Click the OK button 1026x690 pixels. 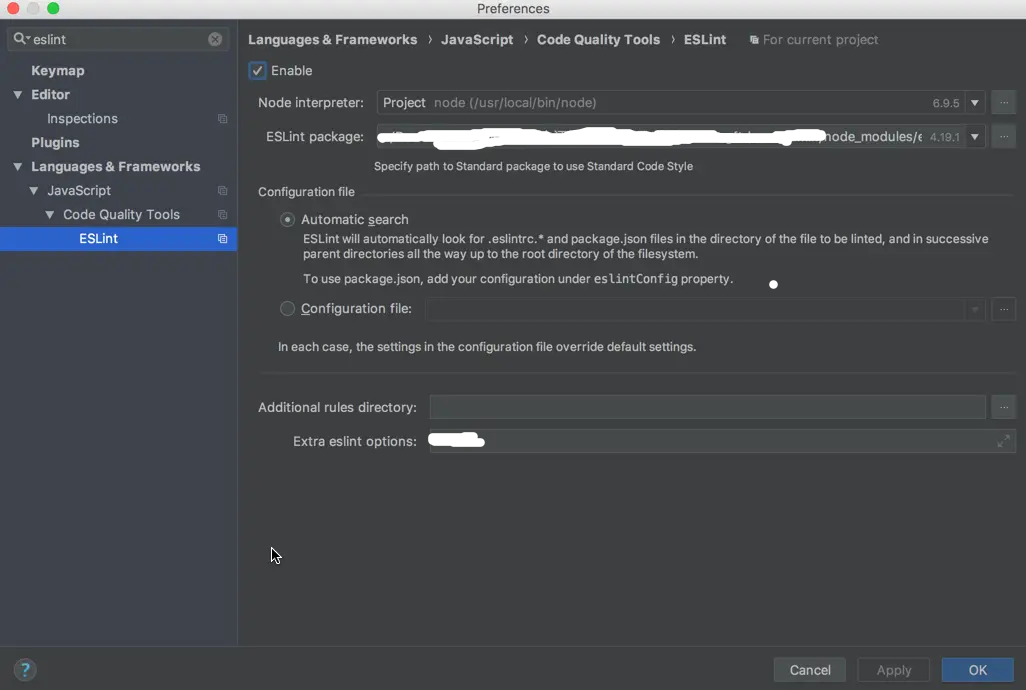[978, 670]
